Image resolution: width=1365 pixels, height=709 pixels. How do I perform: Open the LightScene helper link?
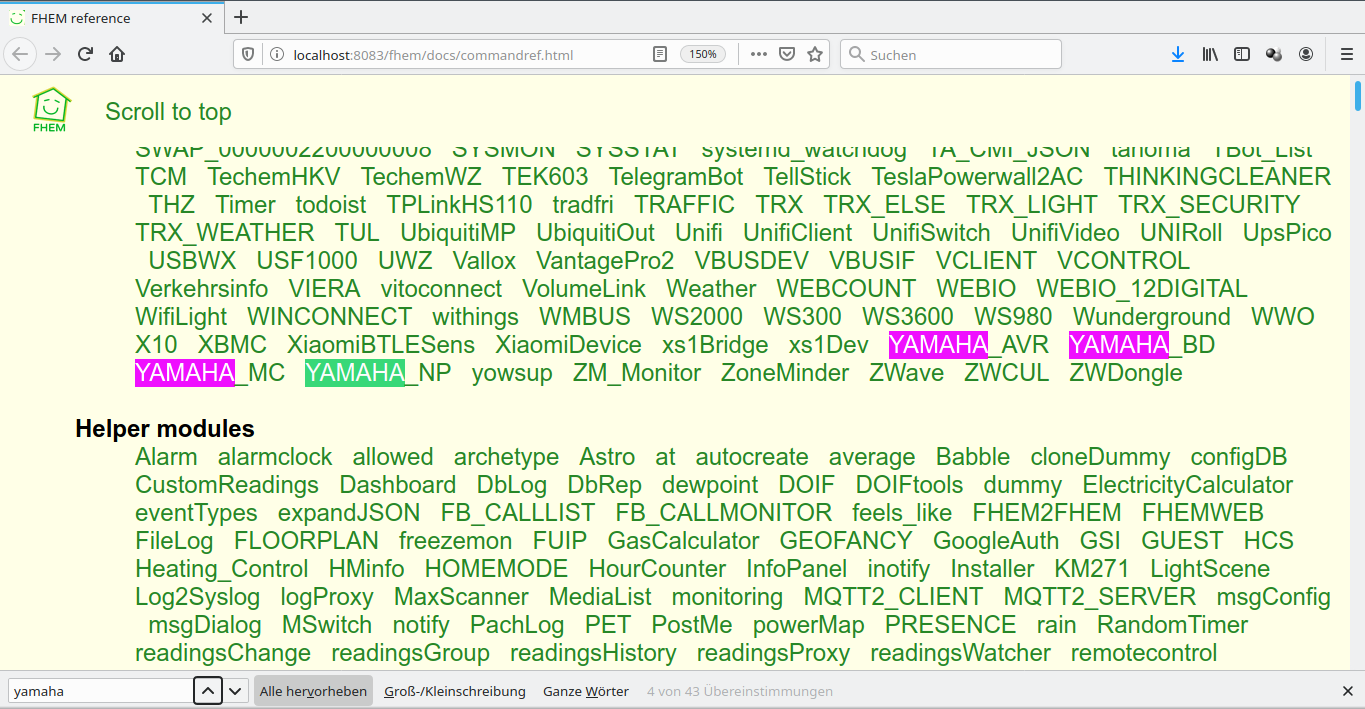click(x=1210, y=569)
